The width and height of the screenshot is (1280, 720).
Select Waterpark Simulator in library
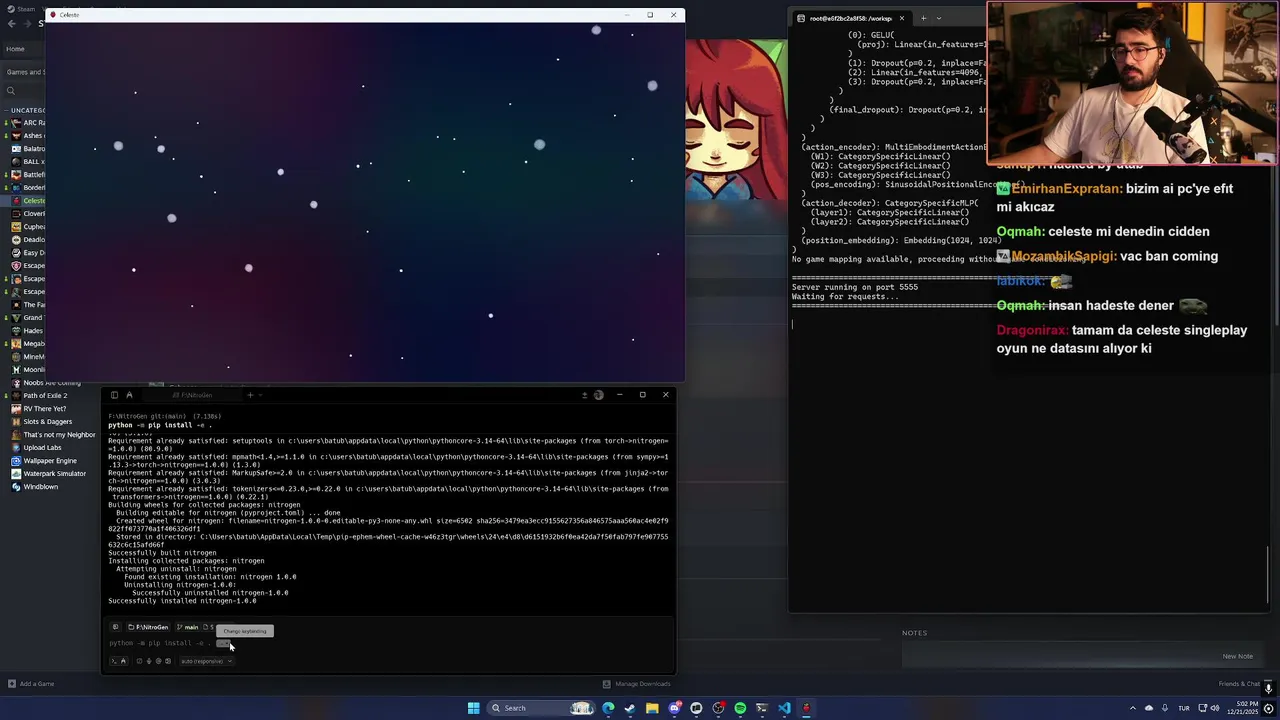(x=55, y=473)
